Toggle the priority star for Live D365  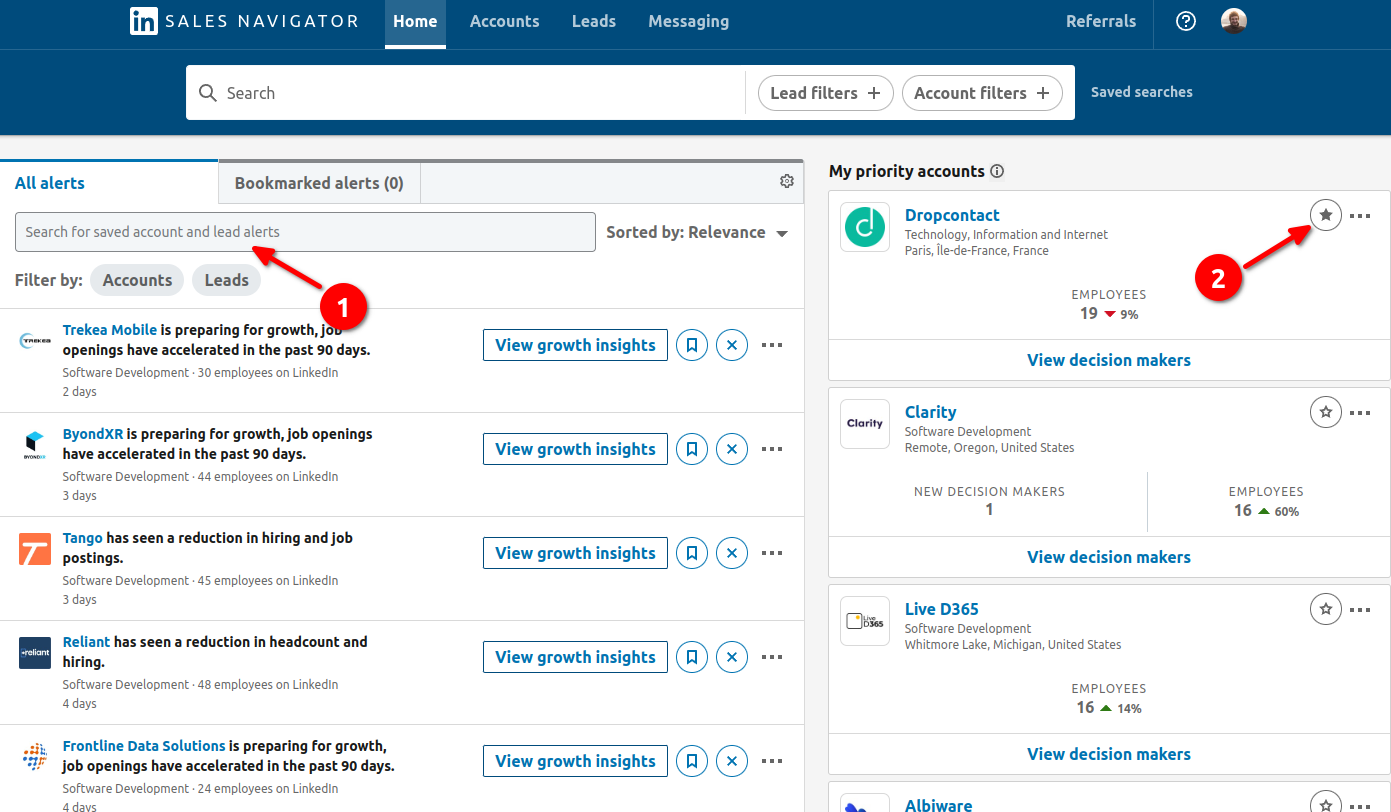pos(1326,609)
